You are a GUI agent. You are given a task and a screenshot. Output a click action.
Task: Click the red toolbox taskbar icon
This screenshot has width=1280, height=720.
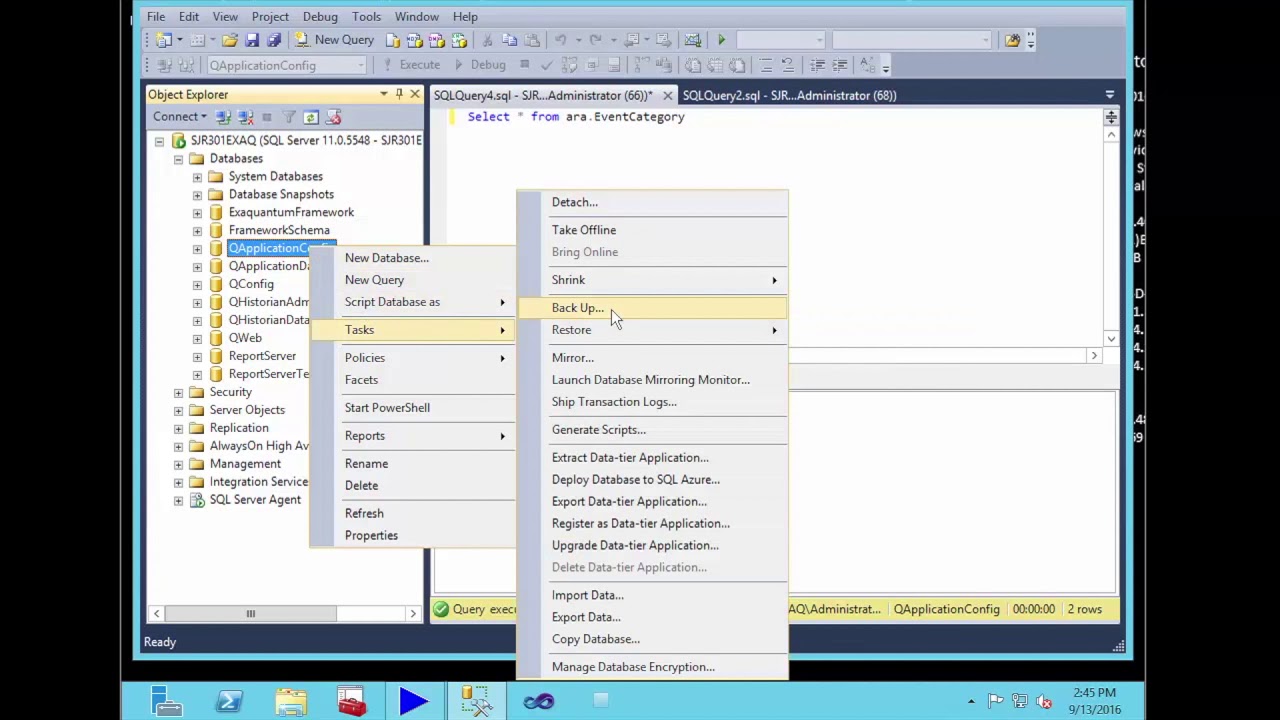(x=352, y=701)
